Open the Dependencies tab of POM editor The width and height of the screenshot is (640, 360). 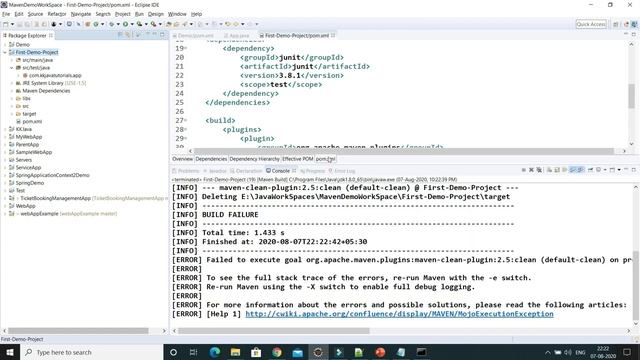(x=211, y=159)
